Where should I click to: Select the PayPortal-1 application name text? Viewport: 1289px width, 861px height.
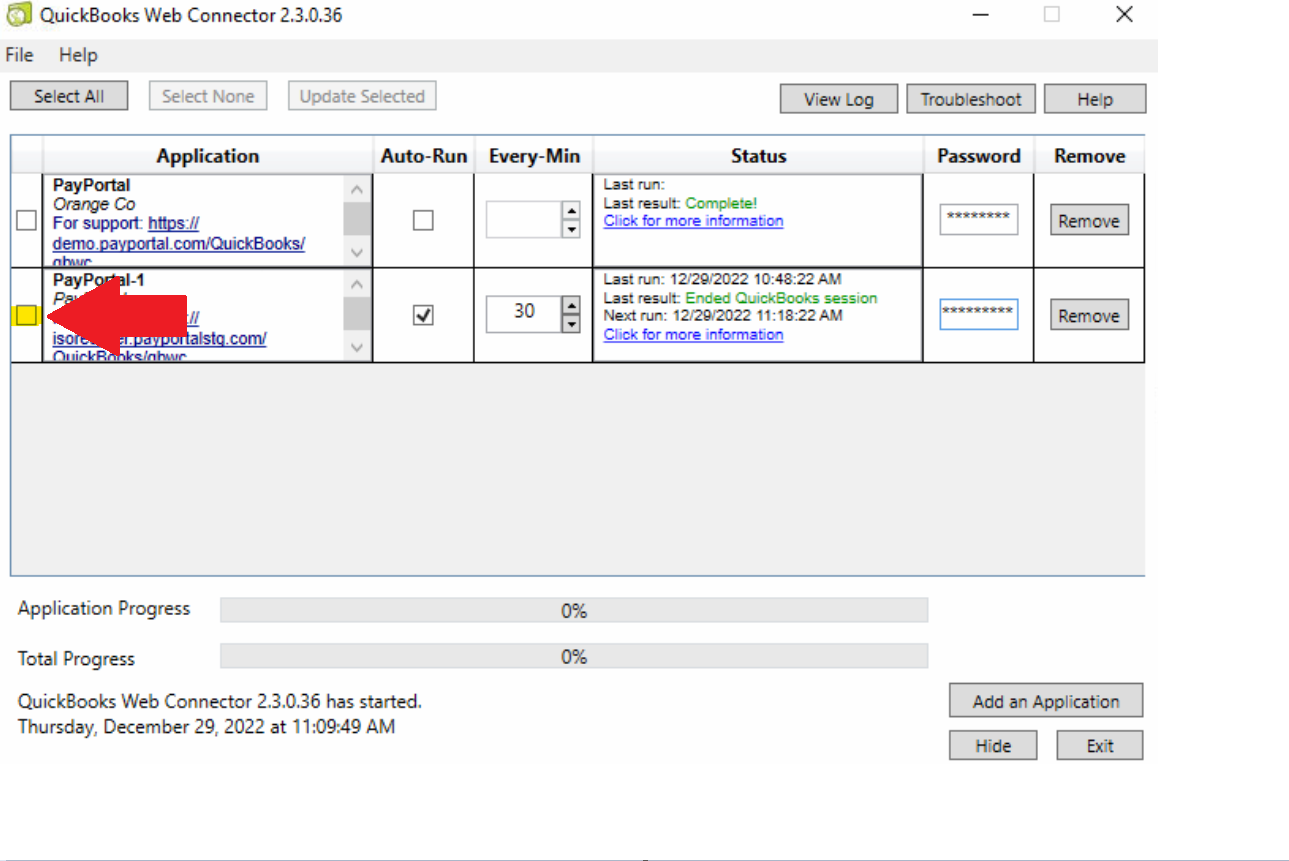98,280
